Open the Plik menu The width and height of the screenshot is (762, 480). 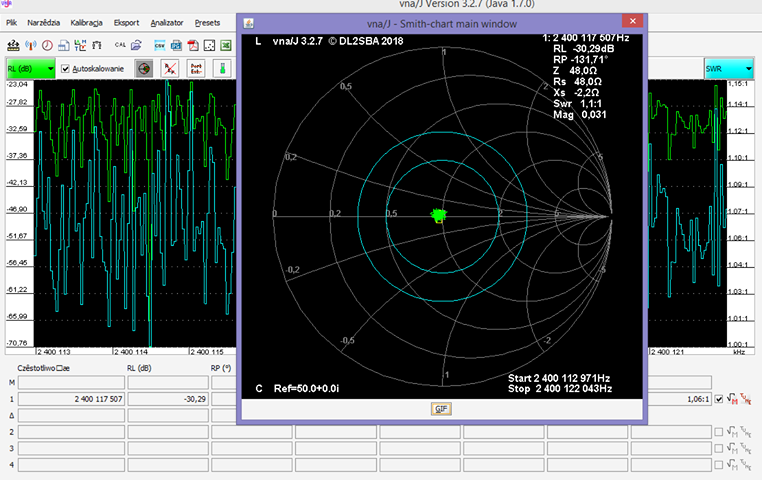pos(12,23)
